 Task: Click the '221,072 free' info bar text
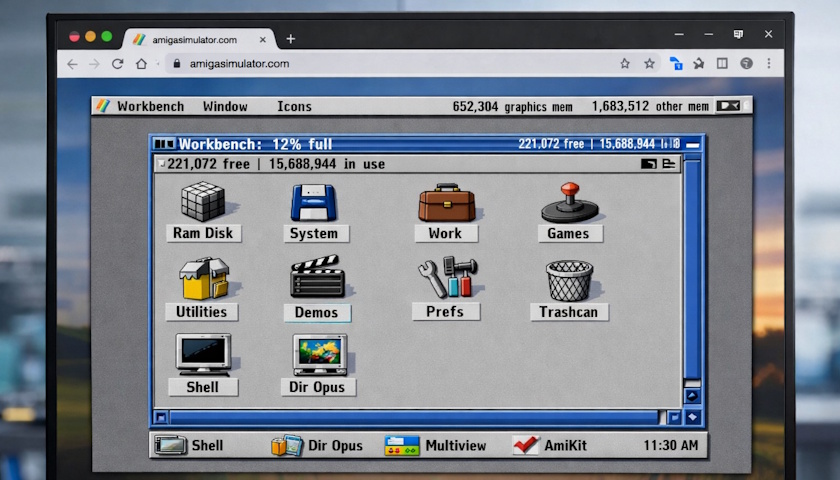click(x=208, y=164)
